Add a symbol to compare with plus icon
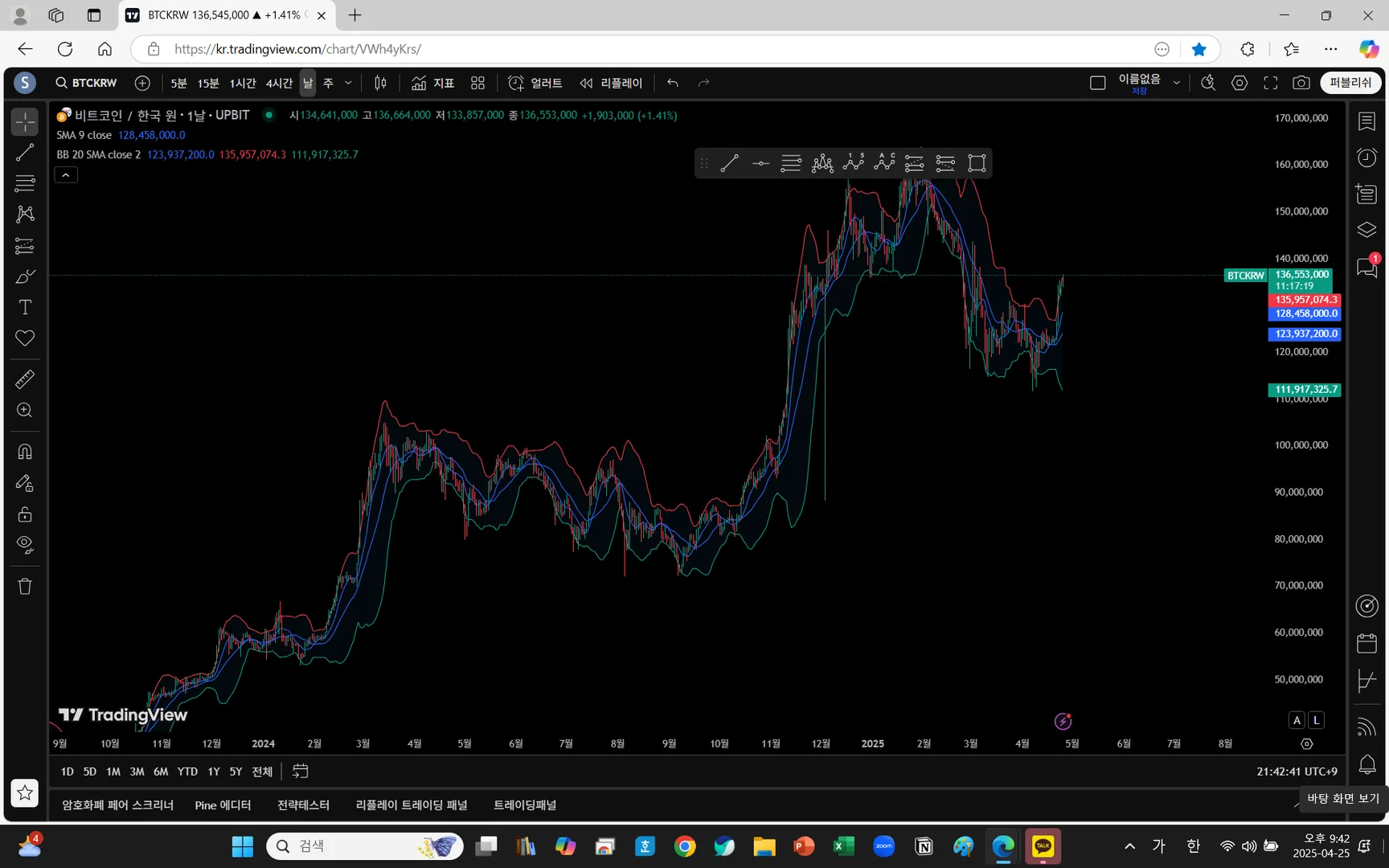Image resolution: width=1389 pixels, height=868 pixels. (142, 83)
